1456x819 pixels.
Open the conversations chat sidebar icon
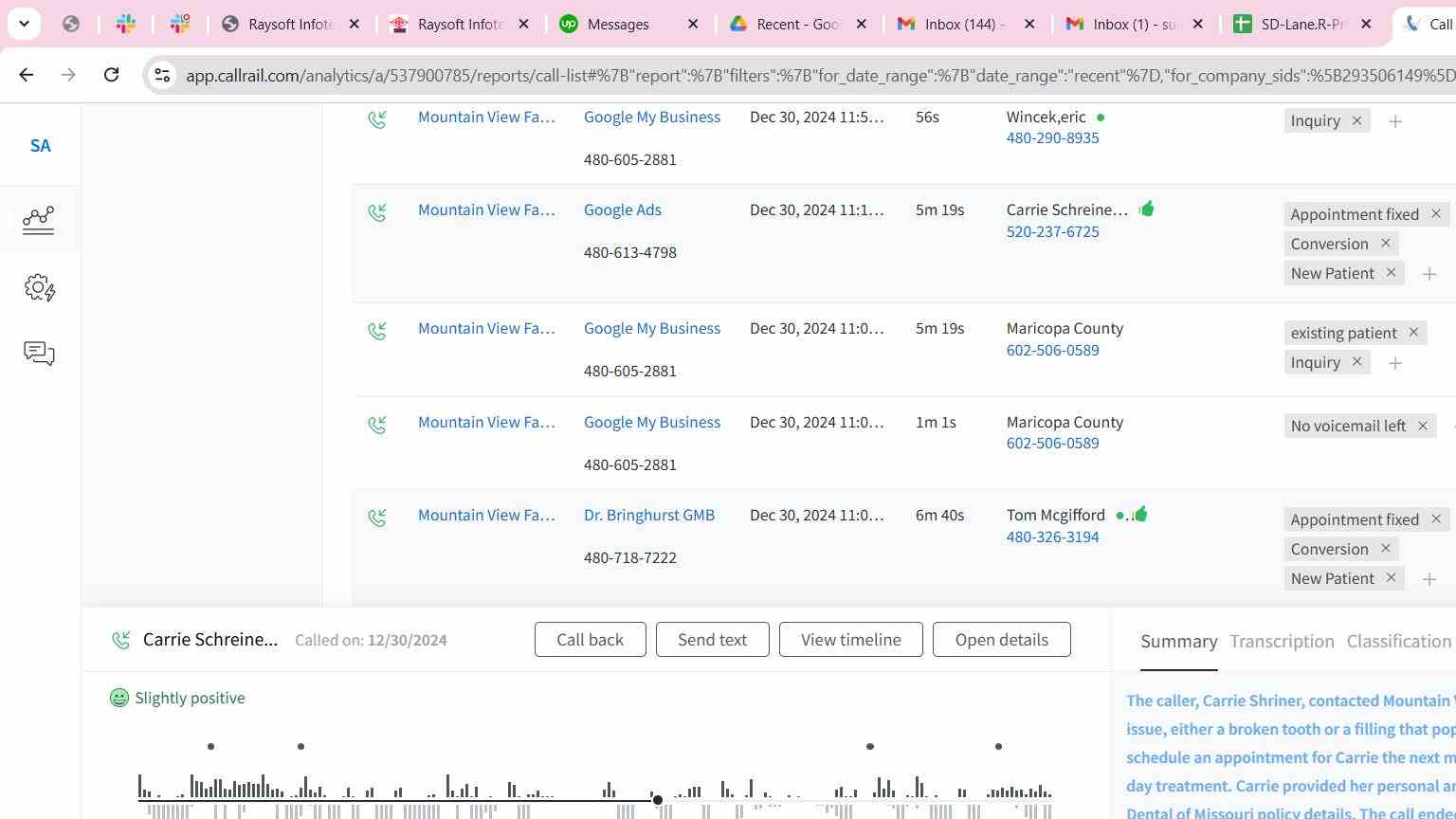[39, 354]
